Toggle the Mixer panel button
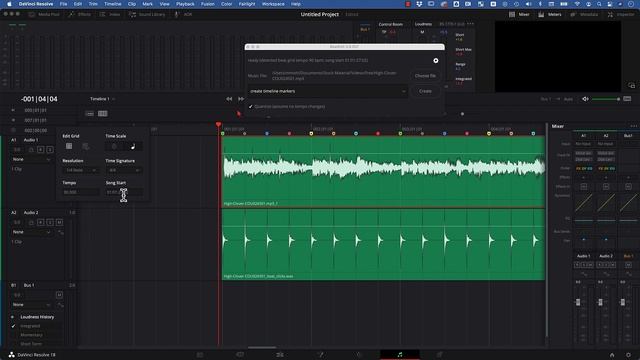 [519, 14]
